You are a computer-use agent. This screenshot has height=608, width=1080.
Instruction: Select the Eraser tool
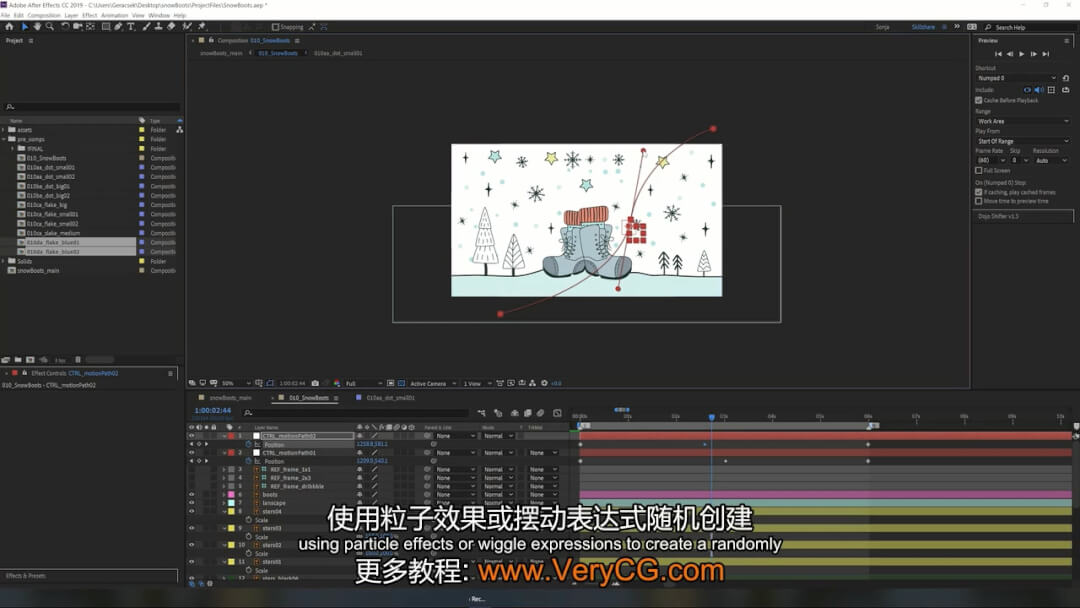click(171, 27)
